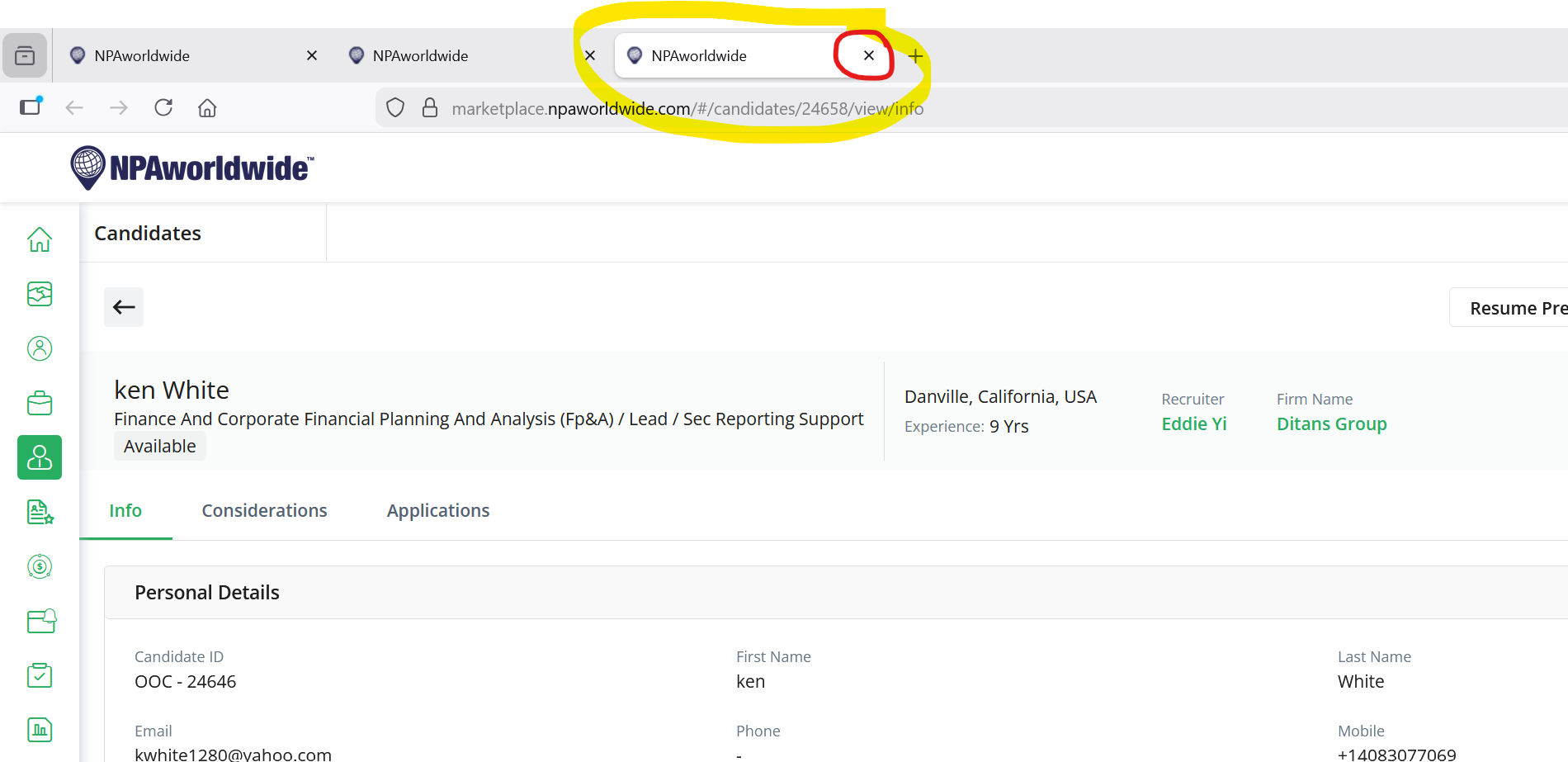The height and width of the screenshot is (762, 1568).
Task: Close the active NPAworldwide tab
Action: (869, 55)
